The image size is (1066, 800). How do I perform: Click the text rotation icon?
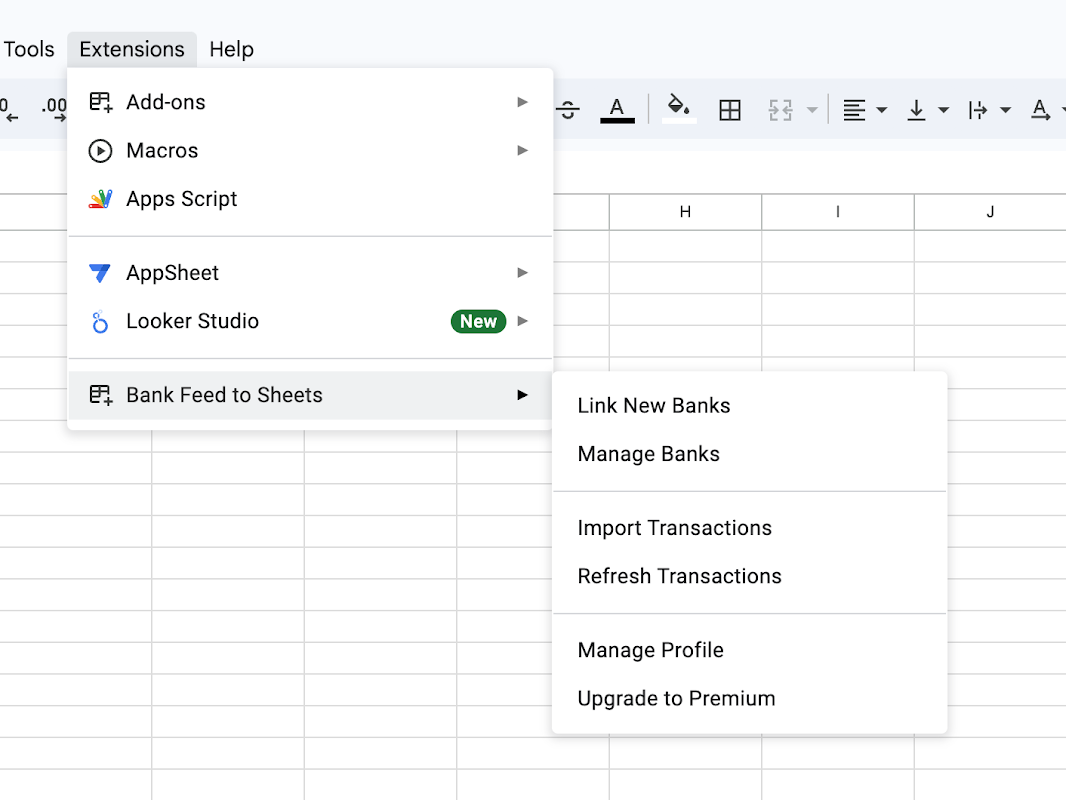tap(1040, 109)
